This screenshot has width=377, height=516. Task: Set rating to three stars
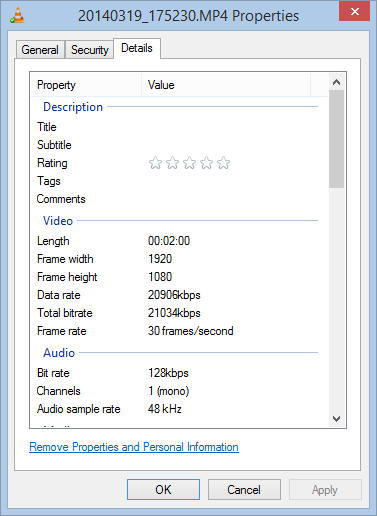(189, 163)
